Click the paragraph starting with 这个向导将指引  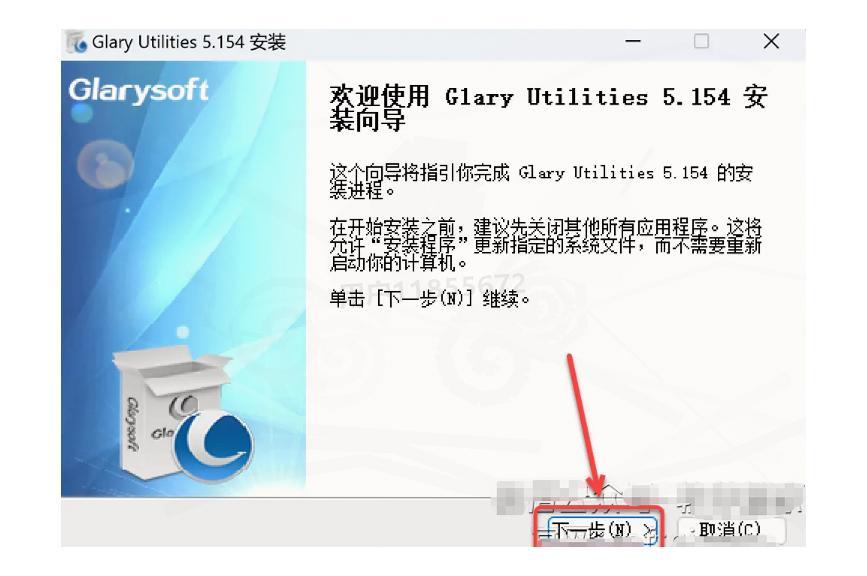pyautogui.click(x=541, y=181)
